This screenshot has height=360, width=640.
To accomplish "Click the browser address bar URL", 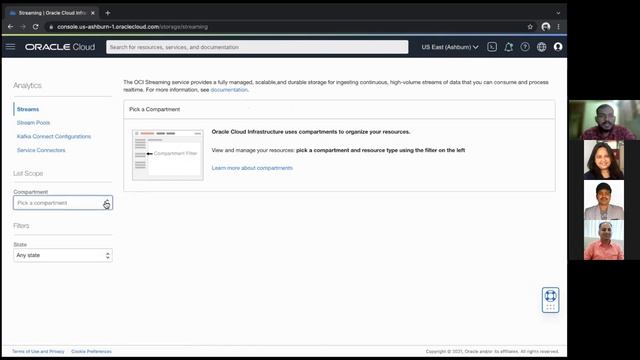I will click(x=132, y=27).
